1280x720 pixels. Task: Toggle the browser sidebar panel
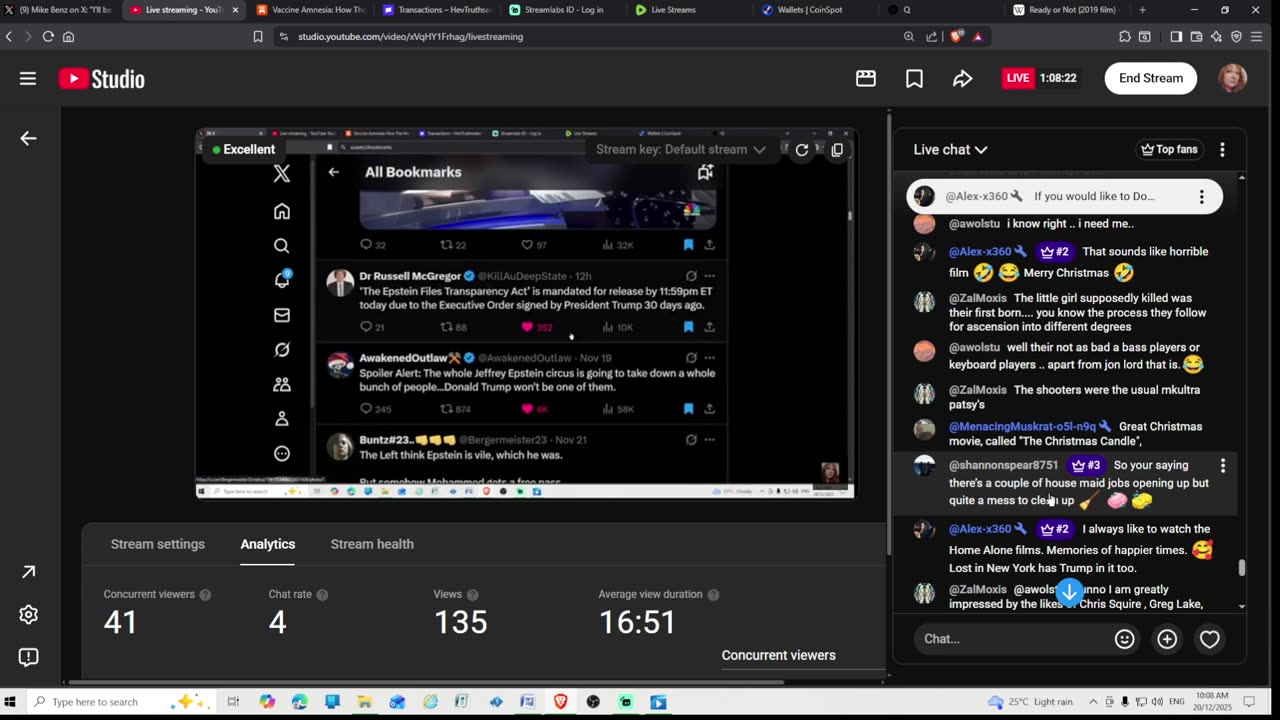pyautogui.click(x=1176, y=36)
